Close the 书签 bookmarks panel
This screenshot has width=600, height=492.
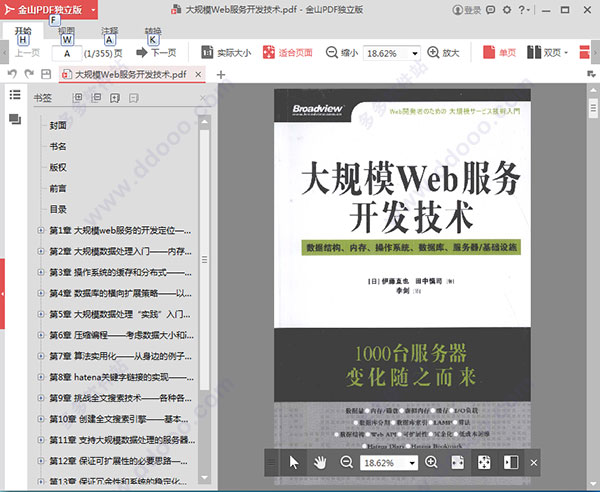203,99
